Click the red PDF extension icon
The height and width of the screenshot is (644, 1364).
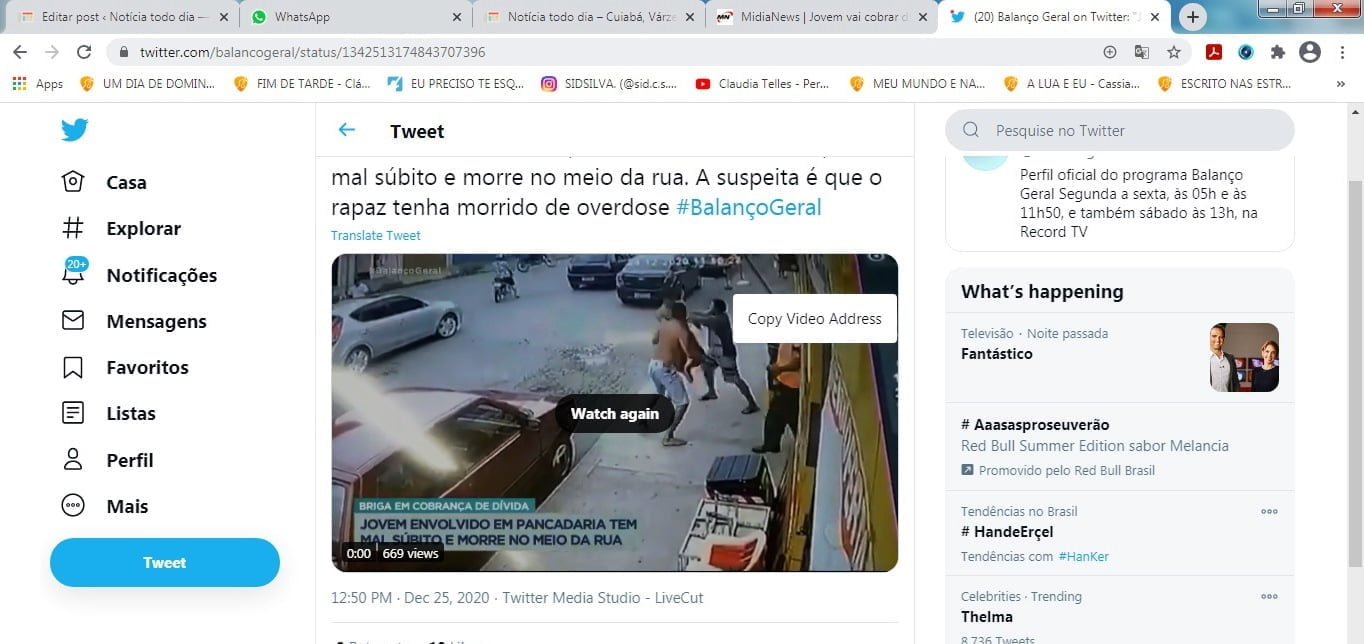pos(1214,52)
